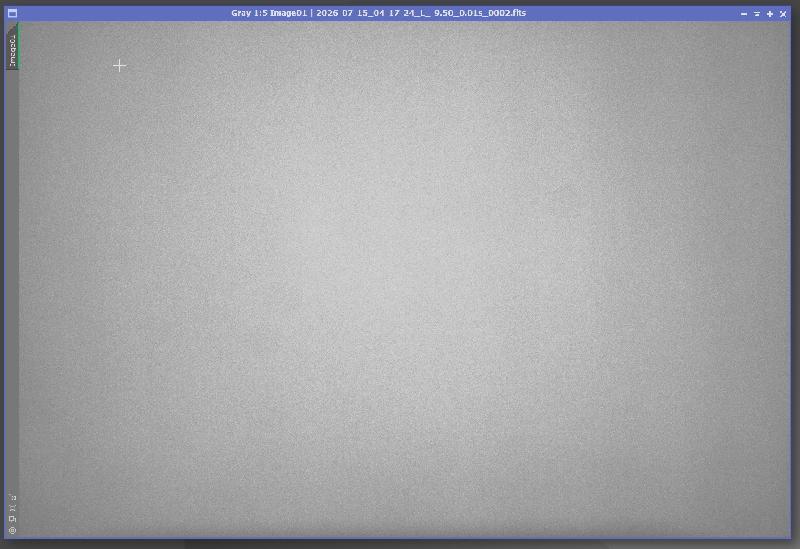Screen dimensions: 800x549
Task: Click the window menu icon in title bar
Action: [x=13, y=13]
